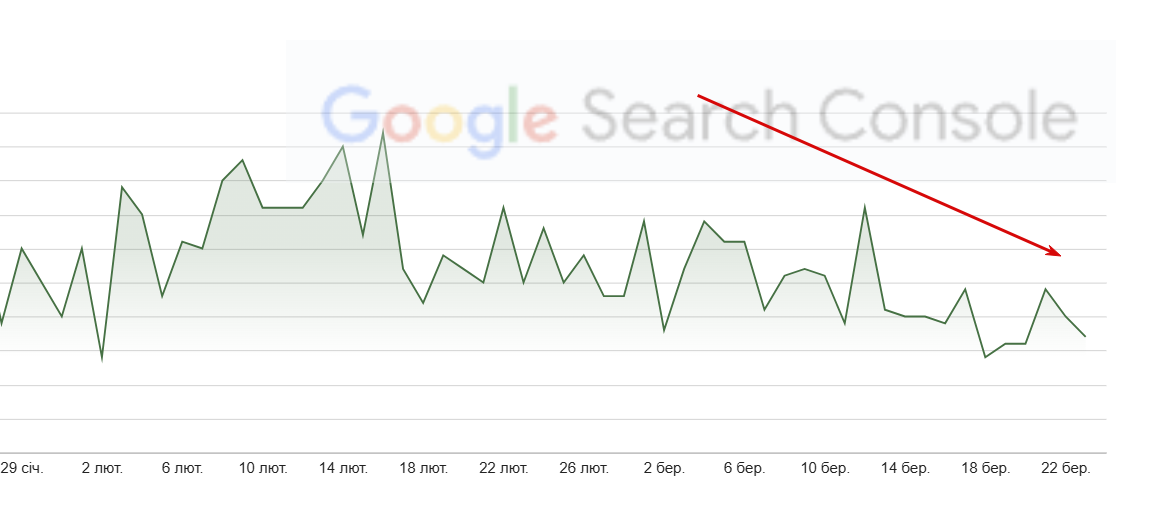The image size is (1162, 522).
Task: Click the '10 бер.' axis label
Action: 825,469
